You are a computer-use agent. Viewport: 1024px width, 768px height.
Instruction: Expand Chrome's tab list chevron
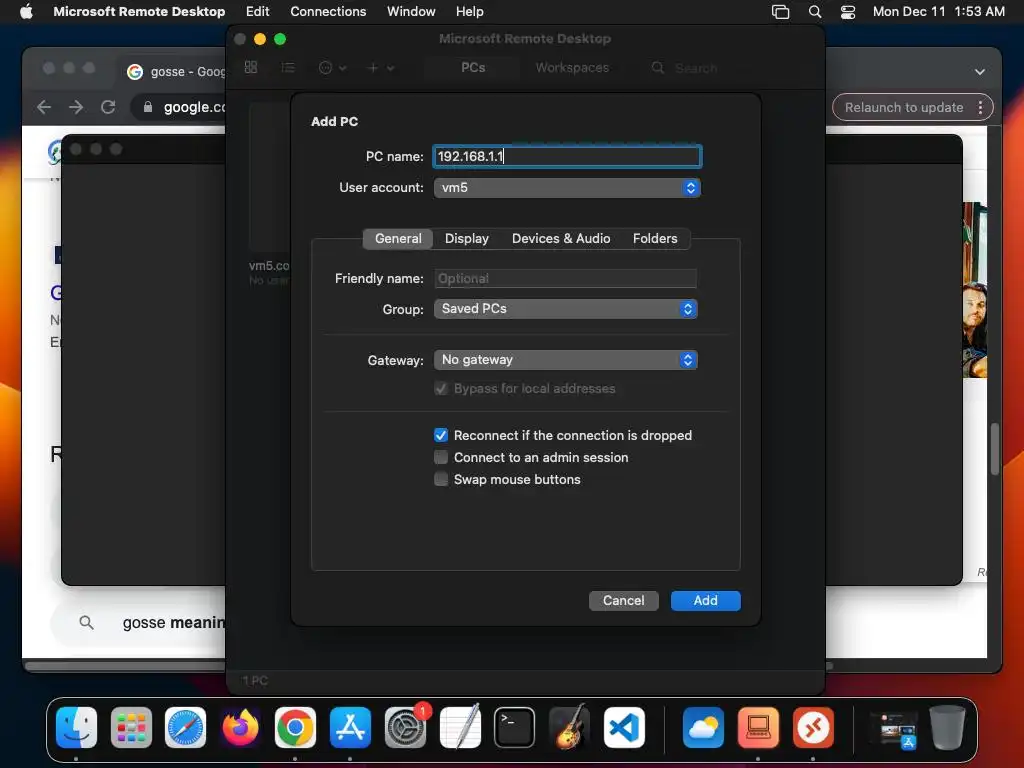point(980,72)
